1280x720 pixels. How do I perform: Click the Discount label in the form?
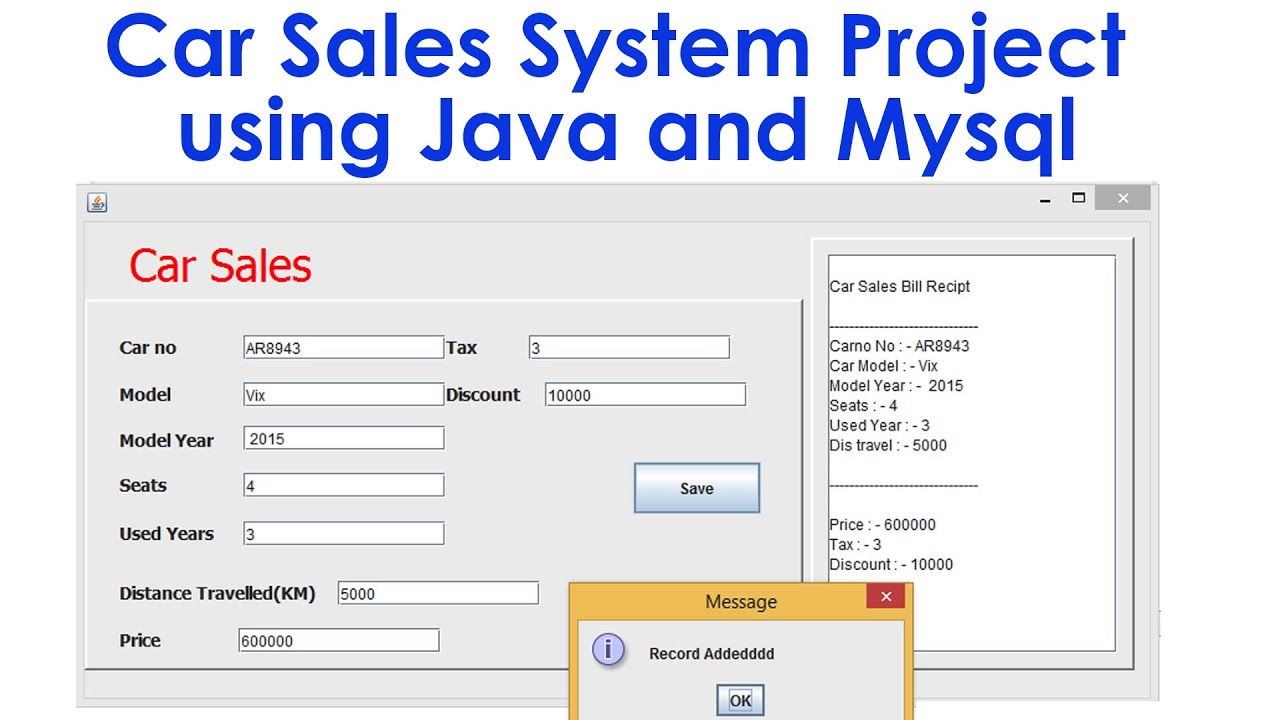point(483,395)
